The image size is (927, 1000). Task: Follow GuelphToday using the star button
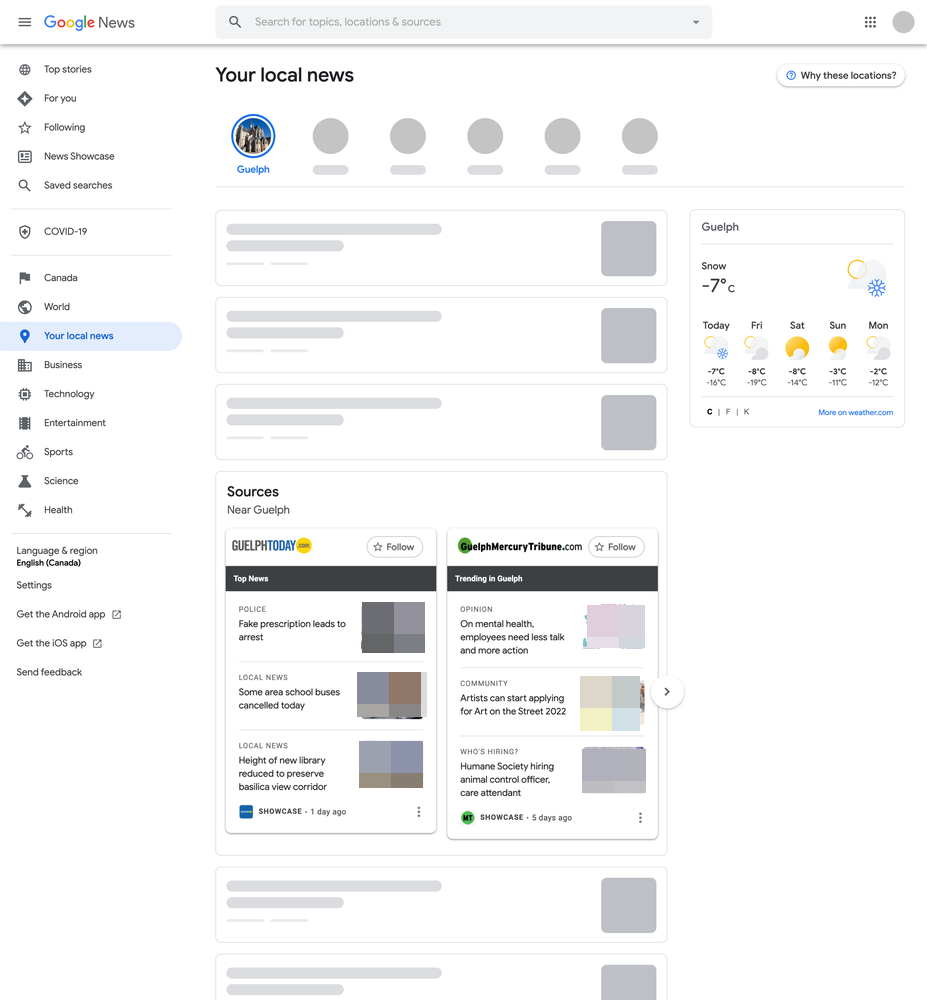pos(394,547)
